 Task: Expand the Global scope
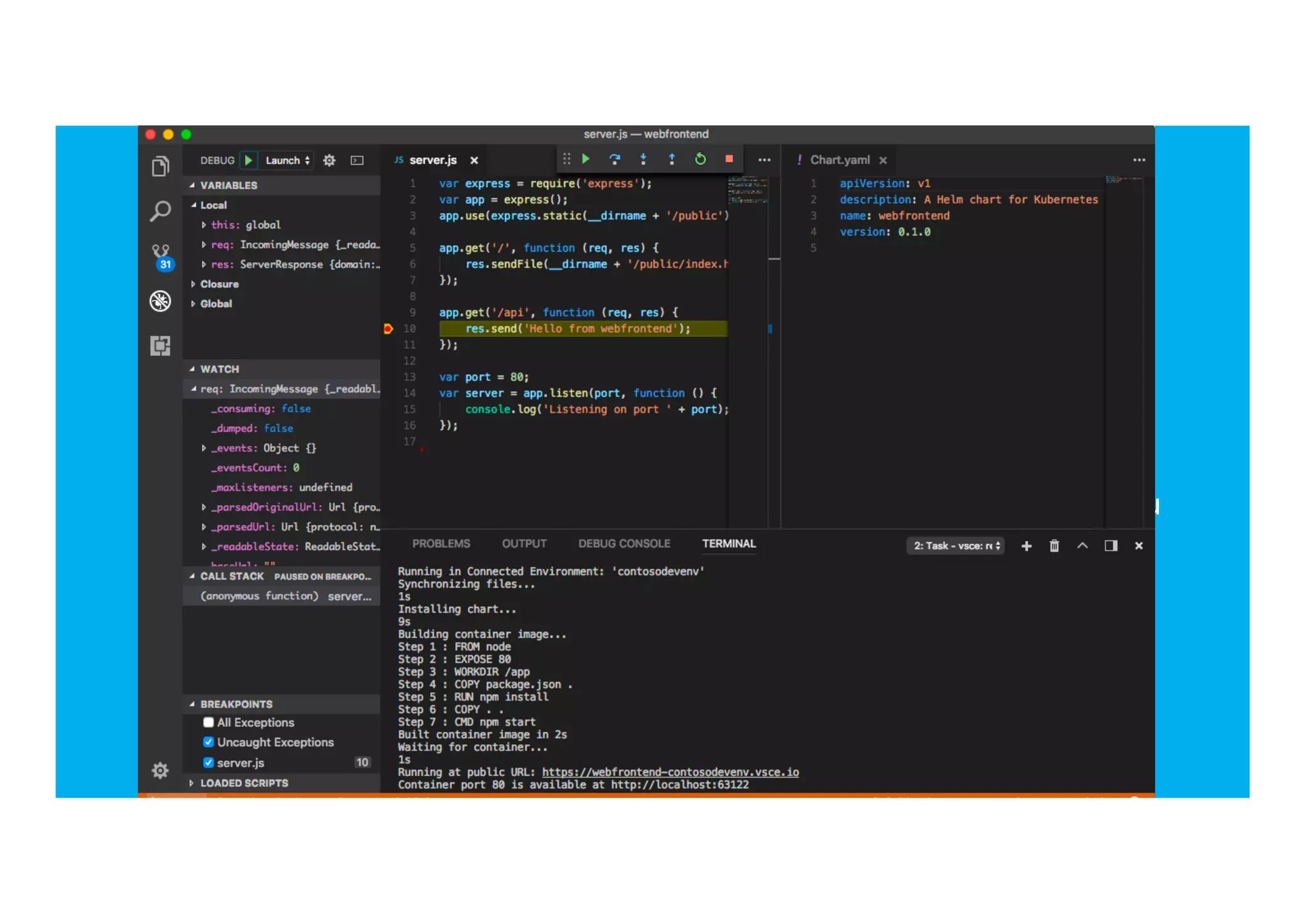193,304
